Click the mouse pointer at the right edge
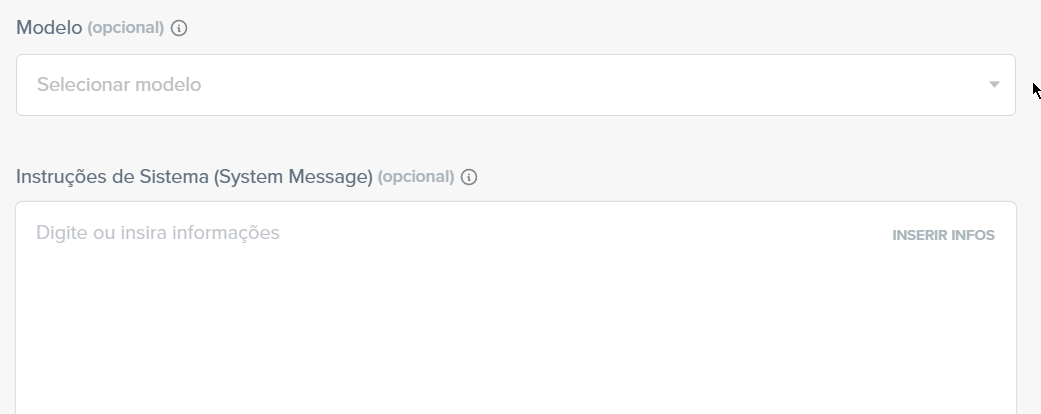The width and height of the screenshot is (1041, 414). 1036,90
